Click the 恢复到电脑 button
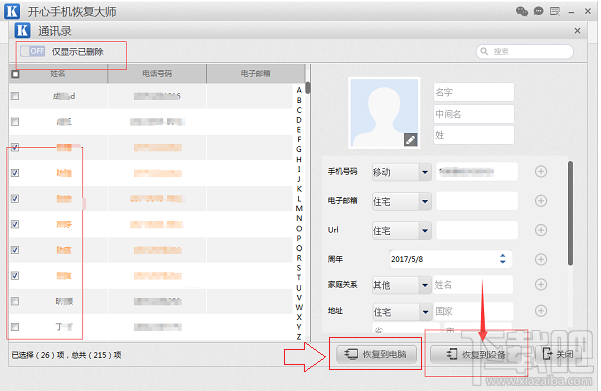This screenshot has height=391, width=601. pyautogui.click(x=376, y=354)
